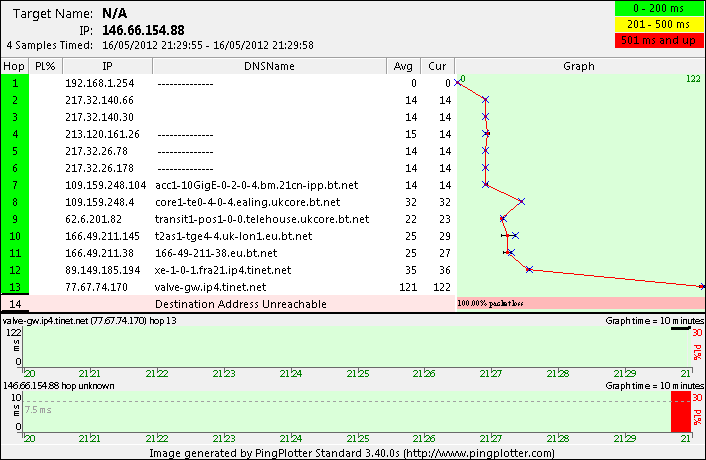Click valve-gw.ip4.tinet.net hop 13 timeline title
Screen dimensions: 706x460
(x=89, y=321)
